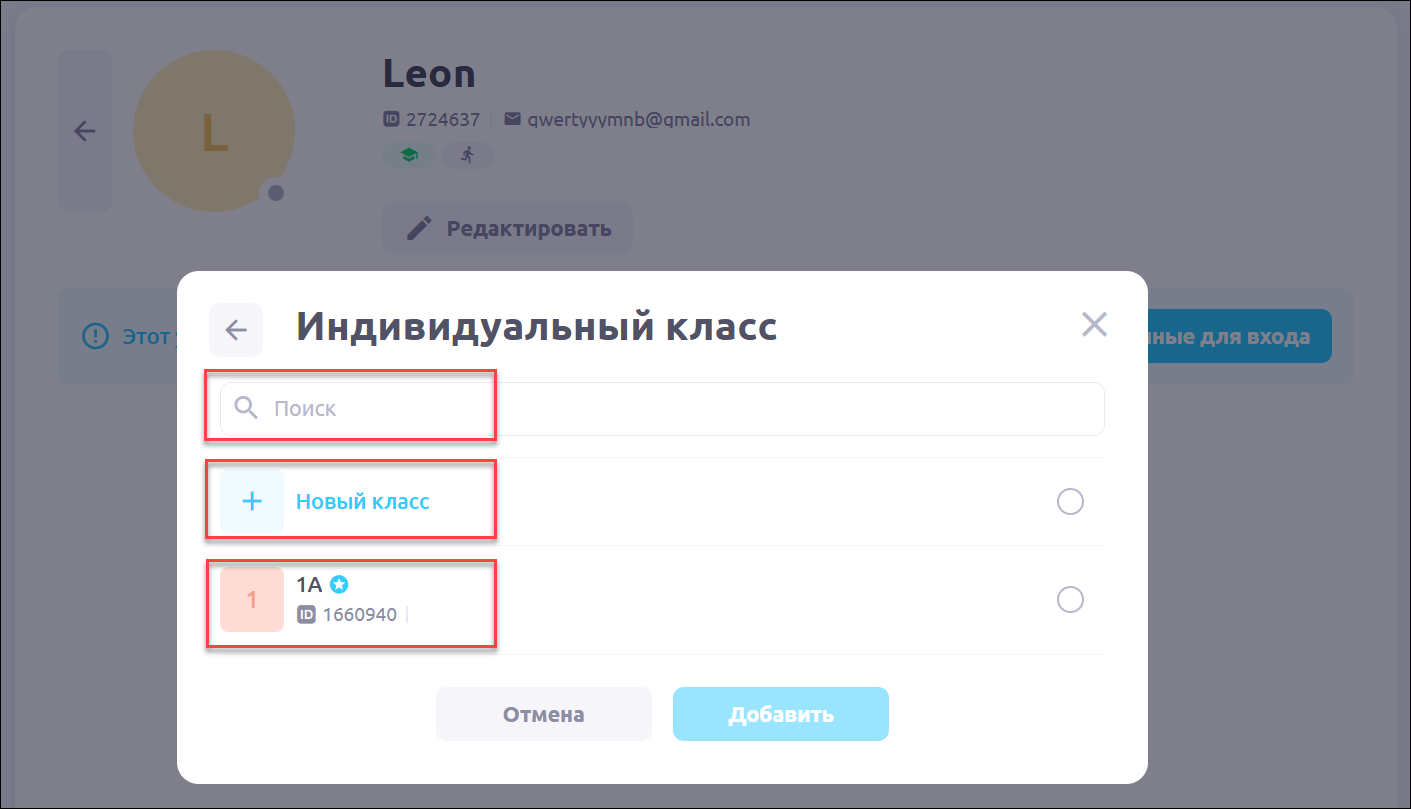Click the info icon in the blue banner
Viewport: 1411px width, 809px height.
[x=95, y=336]
